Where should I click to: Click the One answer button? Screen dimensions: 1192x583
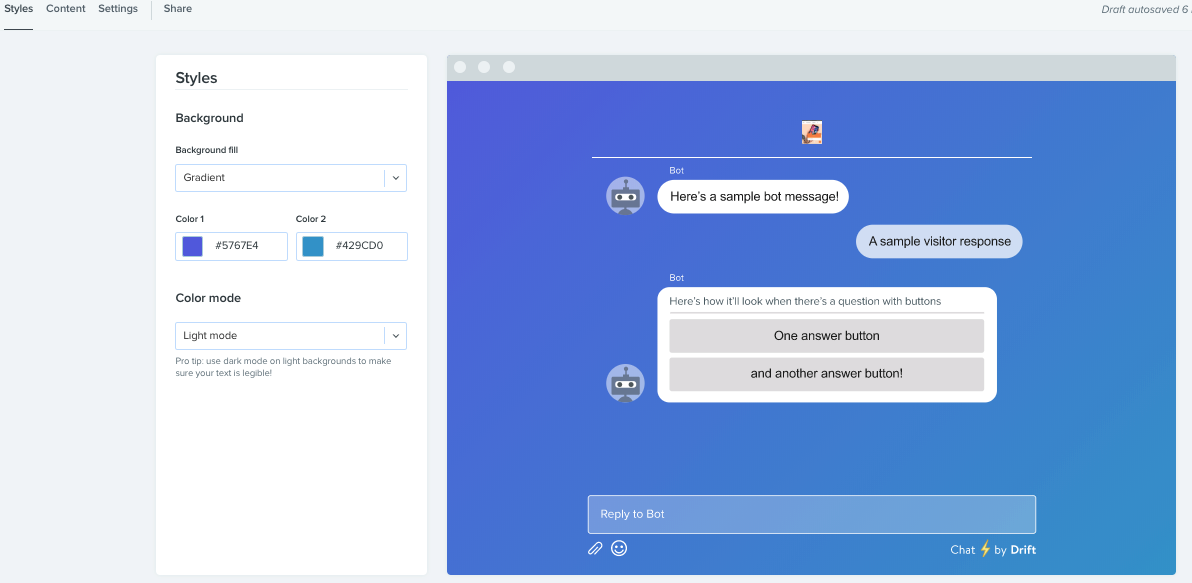[x=826, y=336]
